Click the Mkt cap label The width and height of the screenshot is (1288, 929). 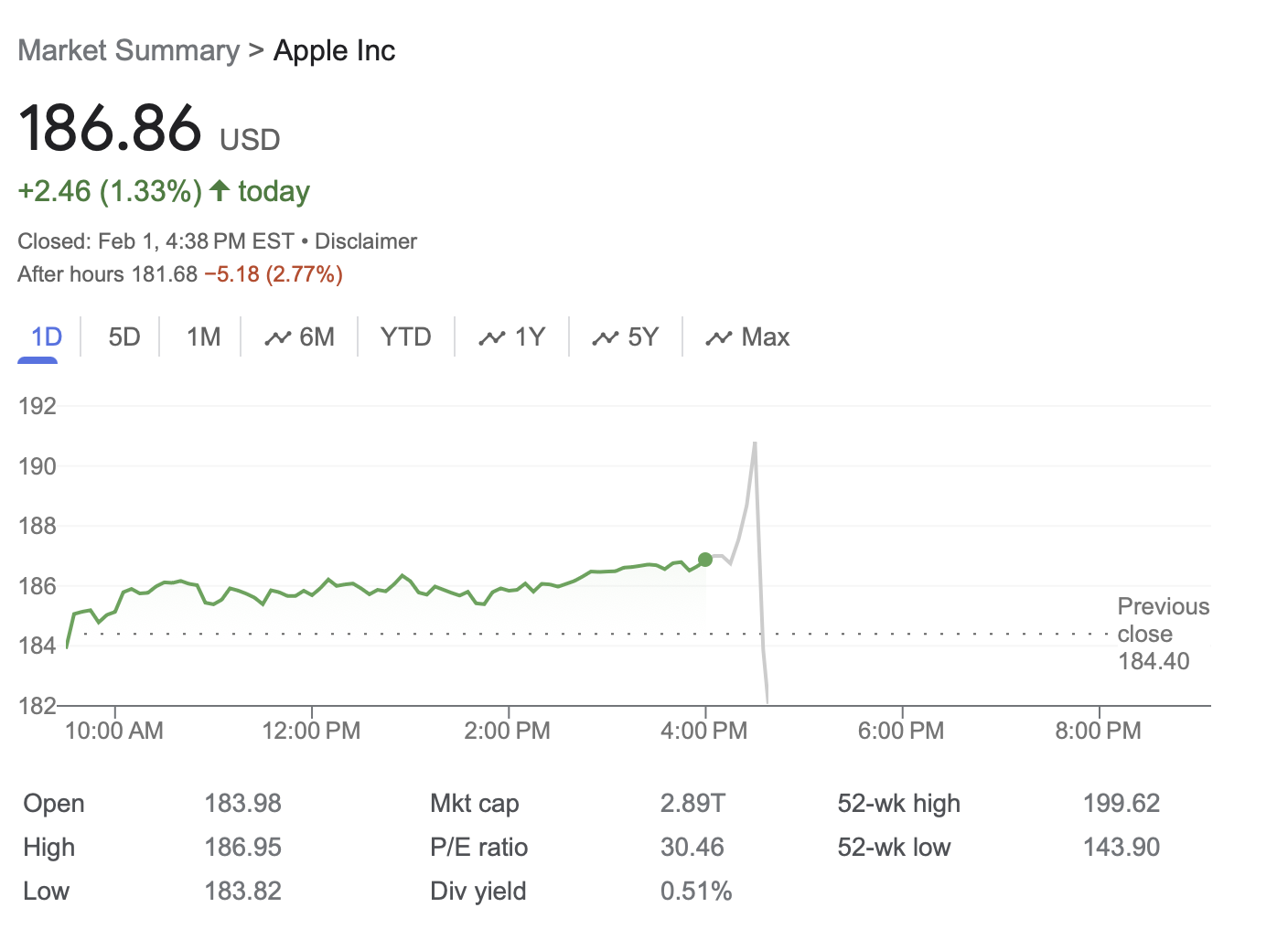pyautogui.click(x=475, y=804)
